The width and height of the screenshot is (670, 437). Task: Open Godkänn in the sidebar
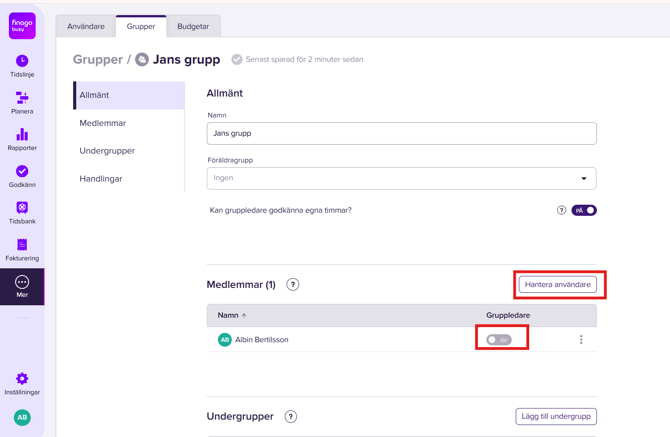22,176
